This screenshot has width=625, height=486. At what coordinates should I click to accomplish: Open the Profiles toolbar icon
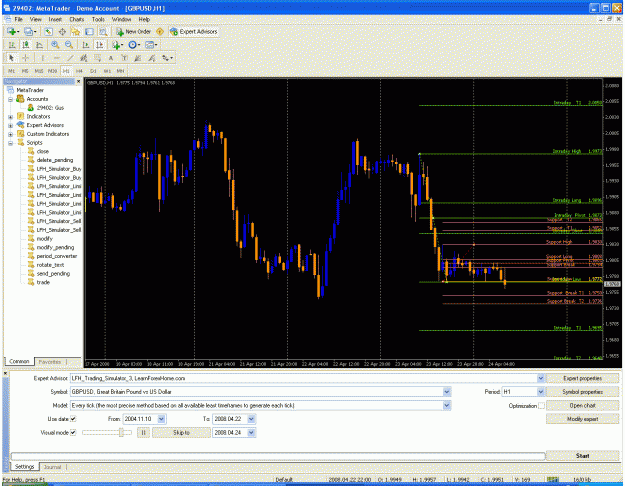29,31
